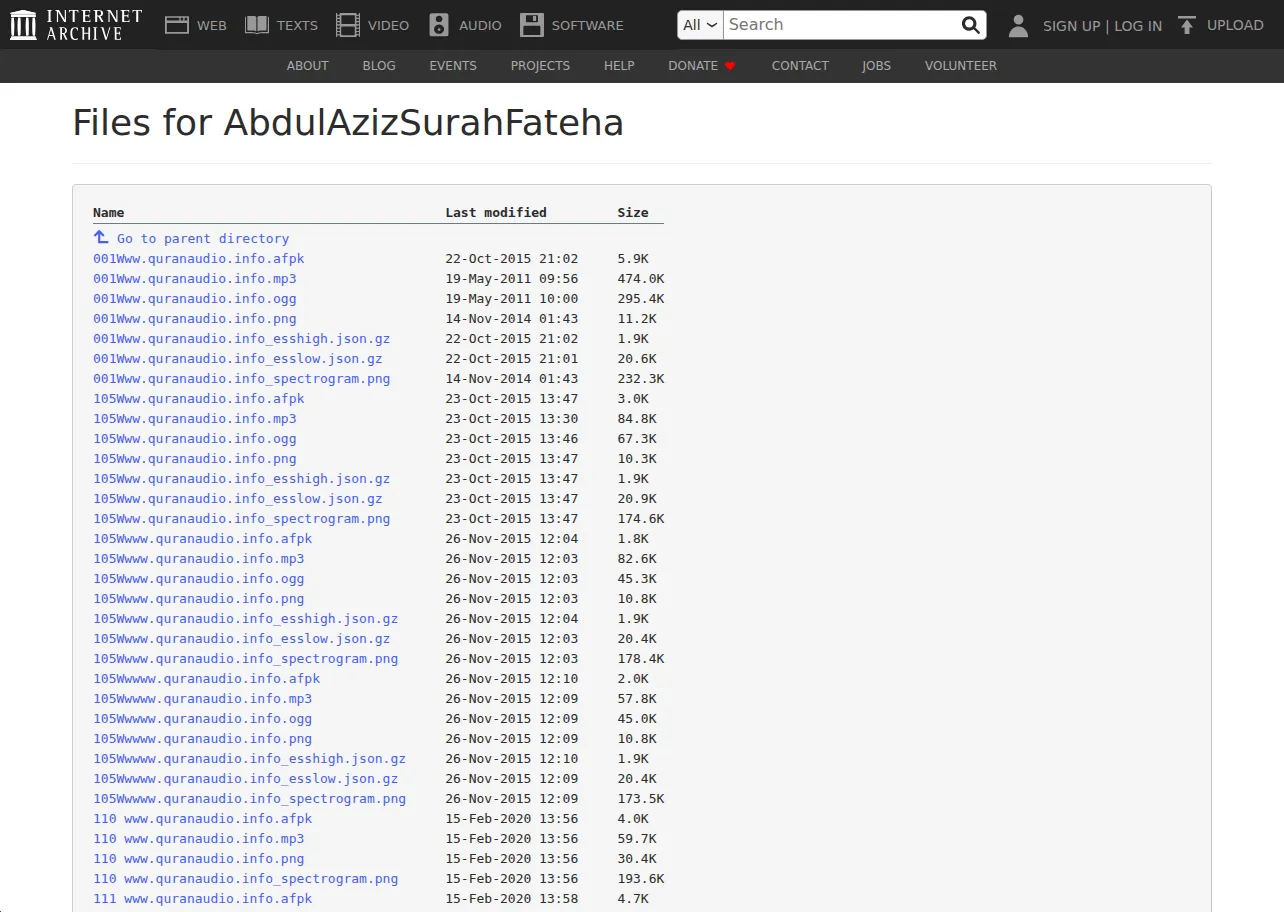The width and height of the screenshot is (1284, 912).
Task: Open 105Wwwww.quranaudio.info.mp3 file
Action: point(203,699)
